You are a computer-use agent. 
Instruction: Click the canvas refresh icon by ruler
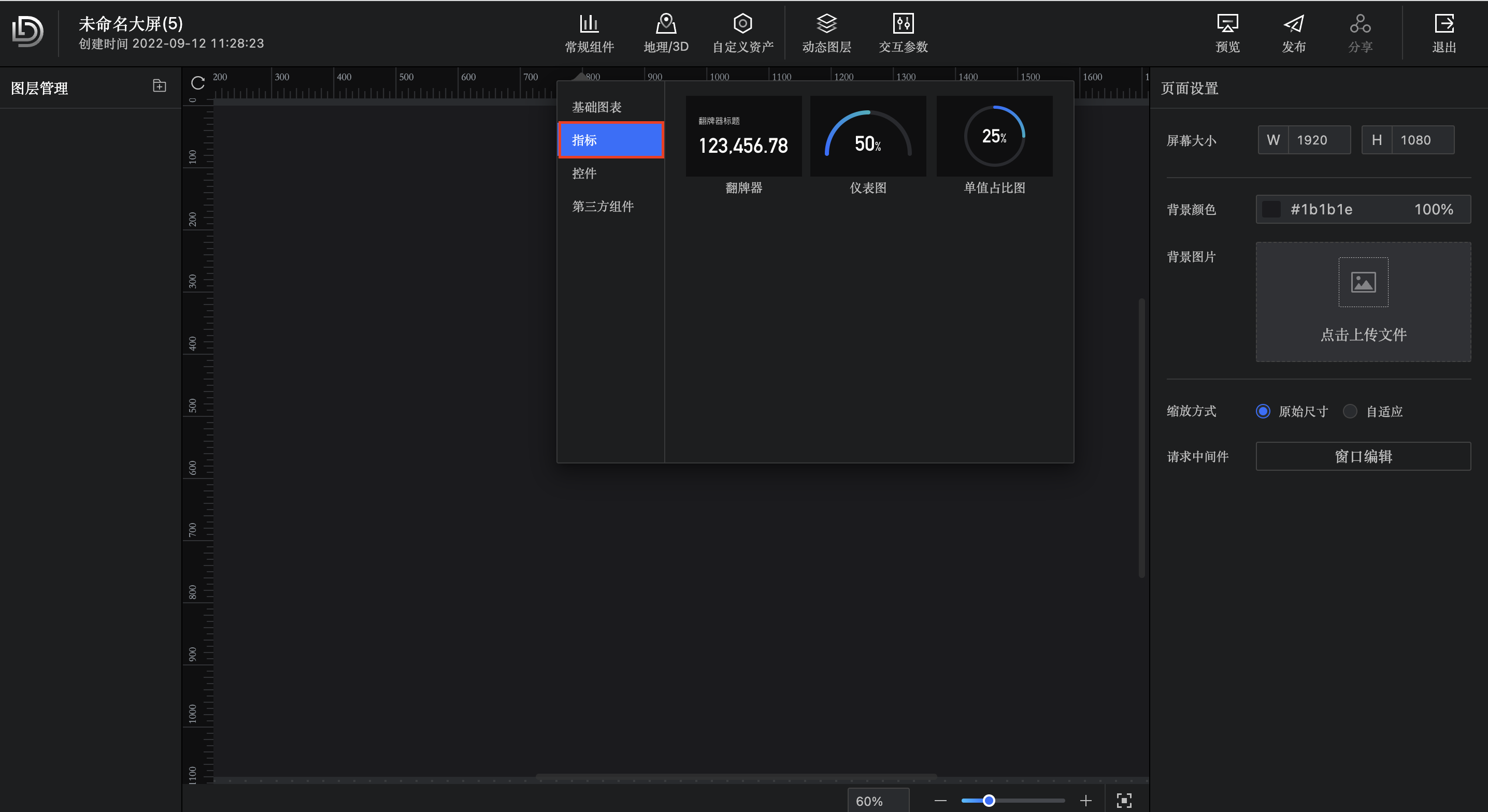[197, 83]
